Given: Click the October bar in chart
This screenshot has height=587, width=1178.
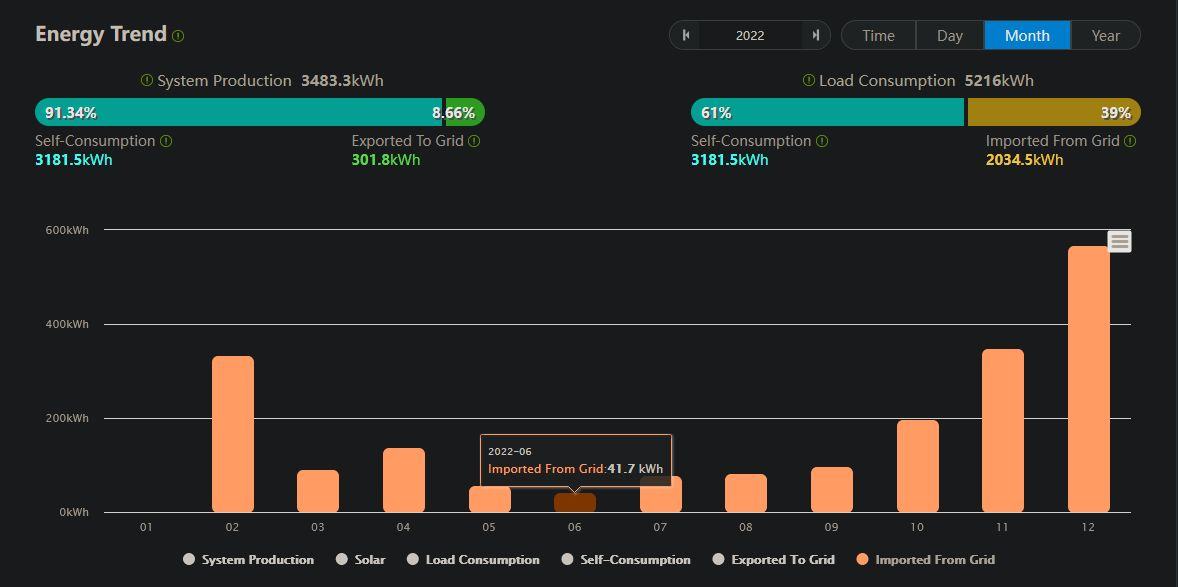Looking at the screenshot, I should pyautogui.click(x=917, y=466).
